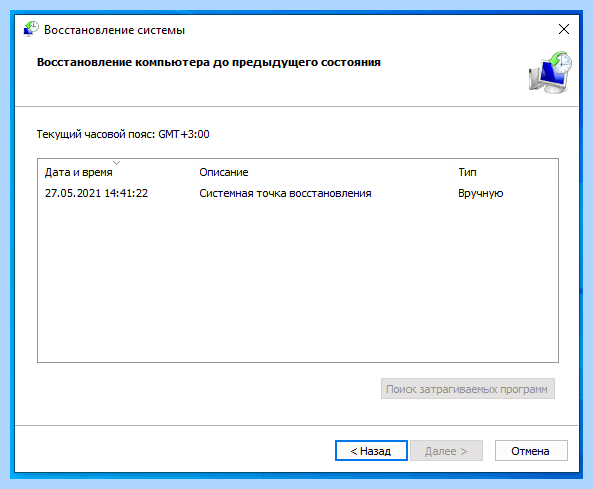The image size is (593, 489).
Task: Sort by the 'Дата и время' column header
Action: coord(116,172)
